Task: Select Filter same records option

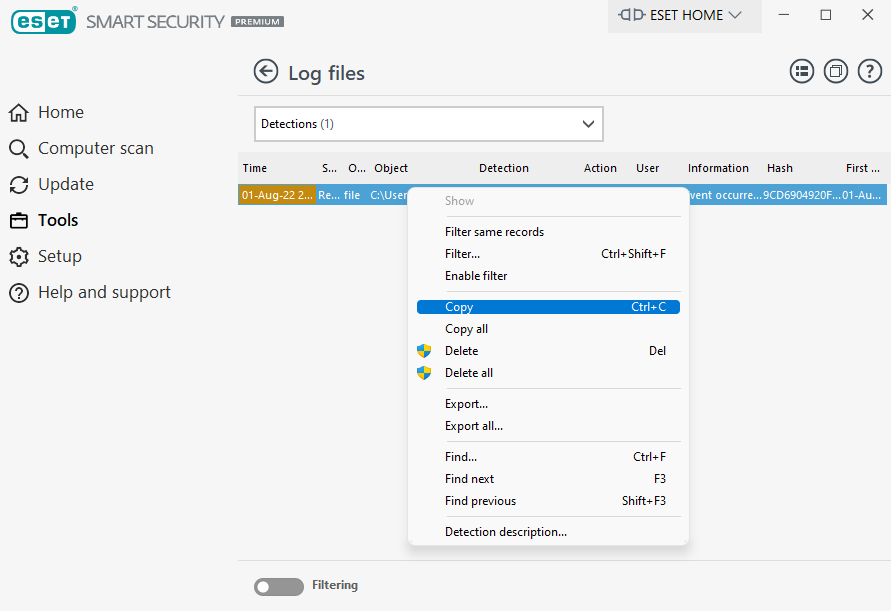Action: (494, 232)
